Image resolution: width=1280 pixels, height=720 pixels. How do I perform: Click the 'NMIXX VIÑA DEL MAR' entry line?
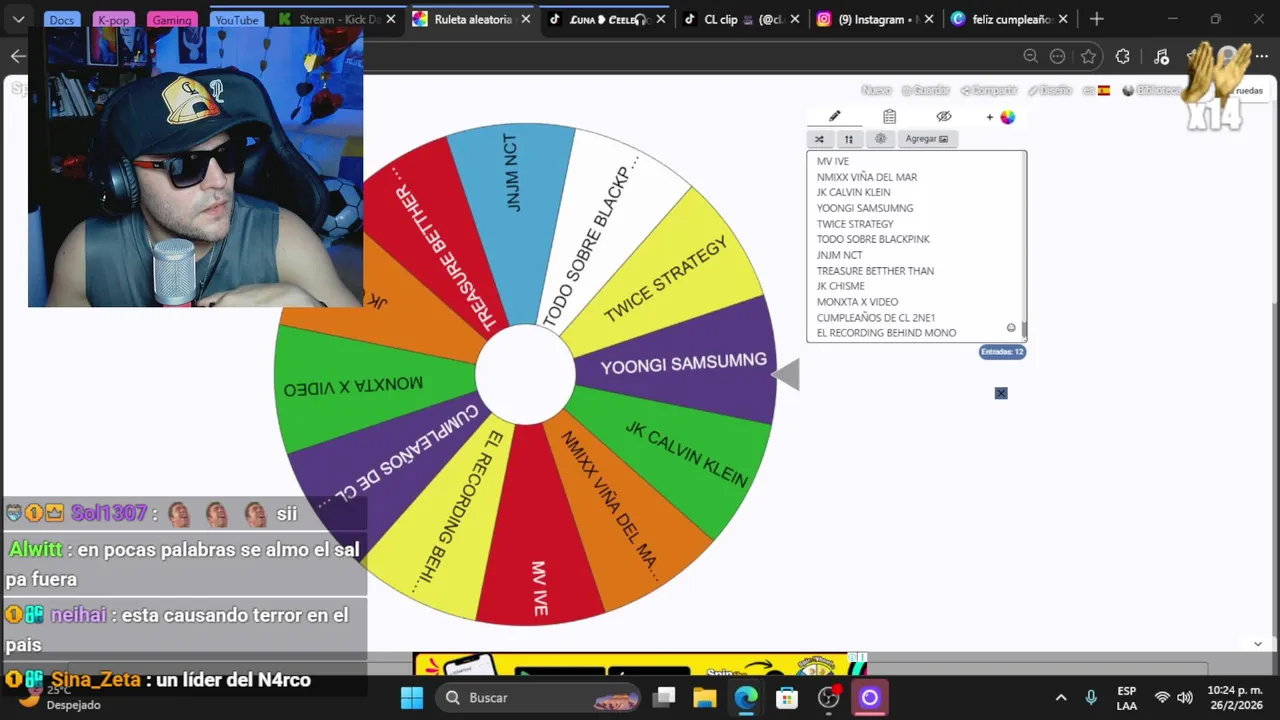pyautogui.click(x=867, y=177)
